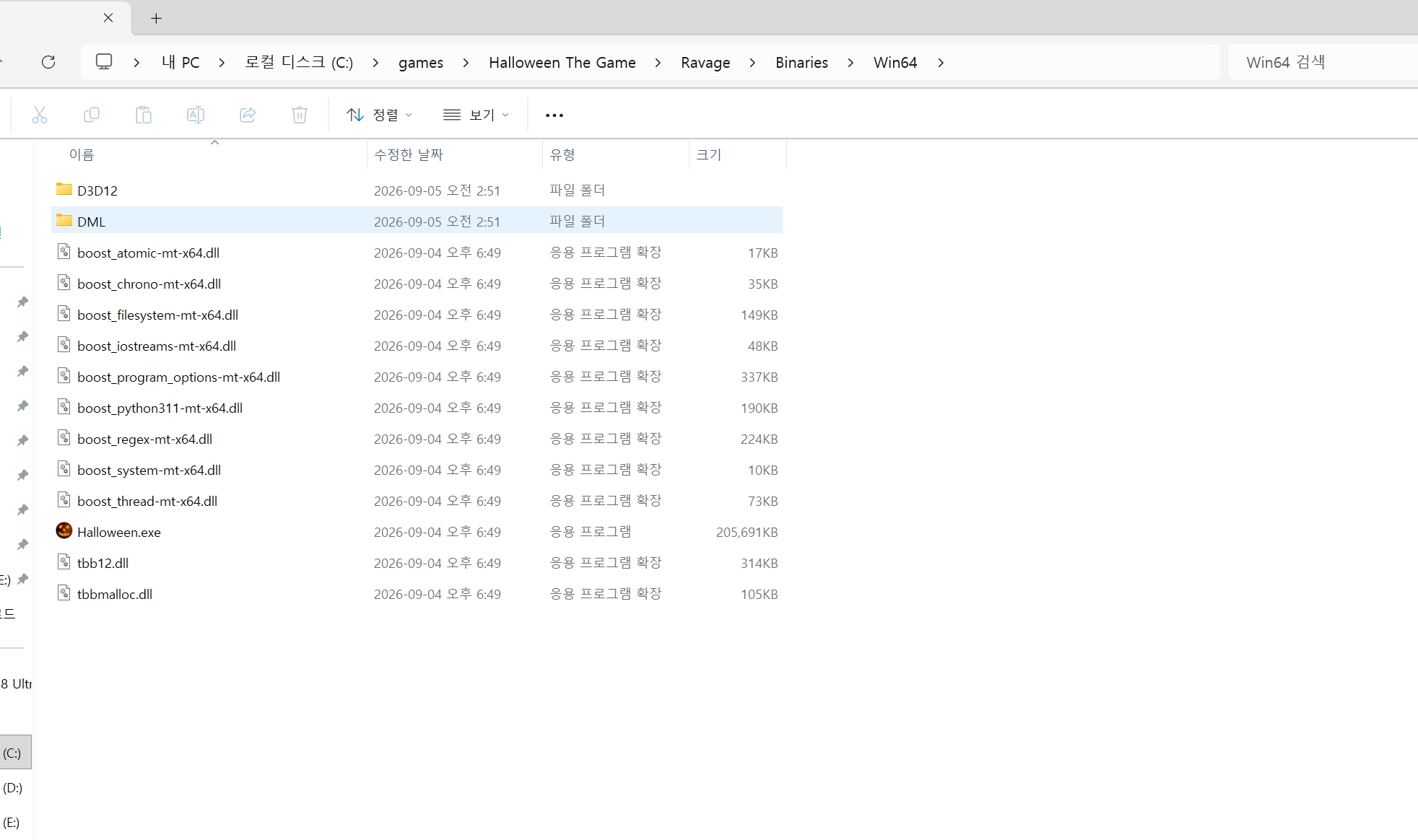This screenshot has height=840, width=1418.
Task: Open a new tab with plus button
Action: point(156,18)
